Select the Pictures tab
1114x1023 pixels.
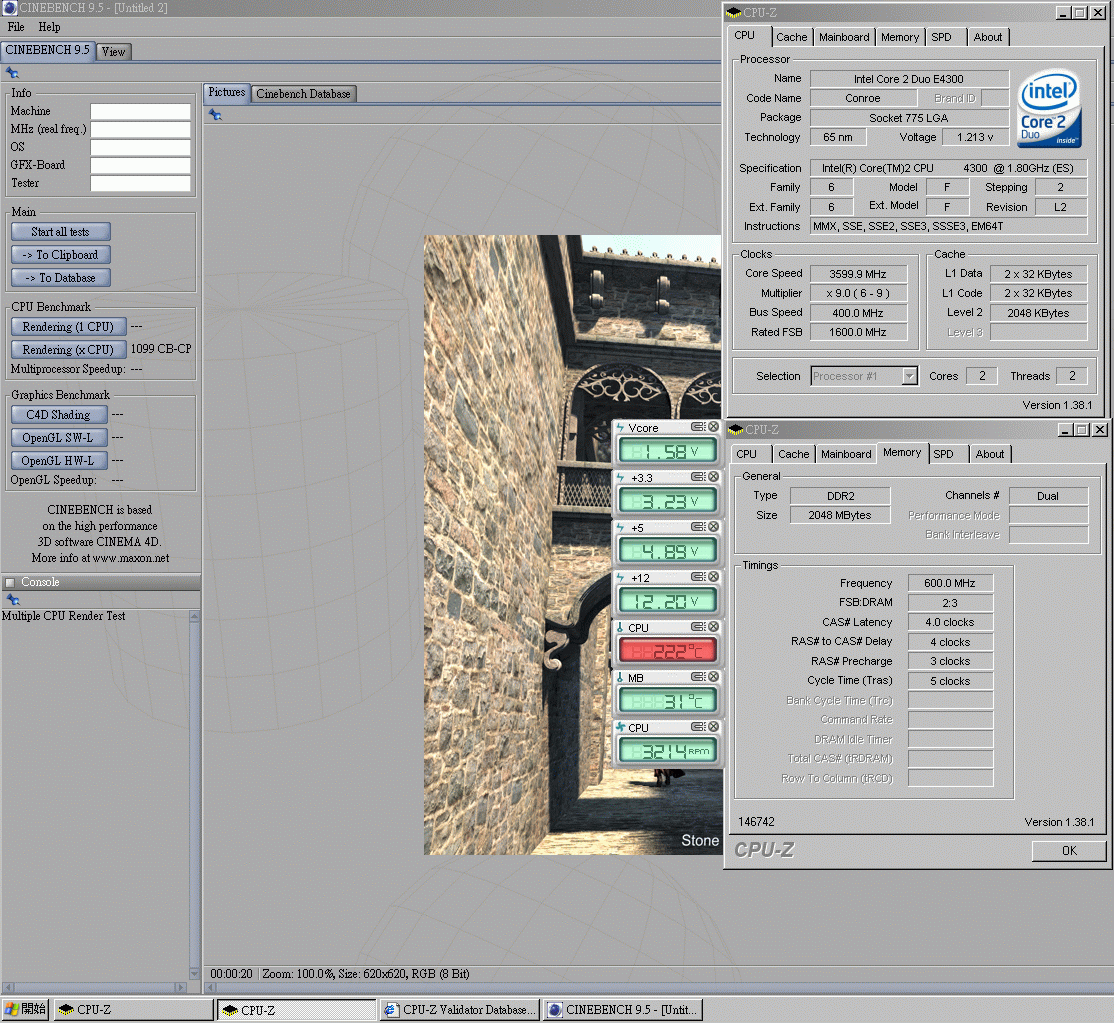point(227,92)
